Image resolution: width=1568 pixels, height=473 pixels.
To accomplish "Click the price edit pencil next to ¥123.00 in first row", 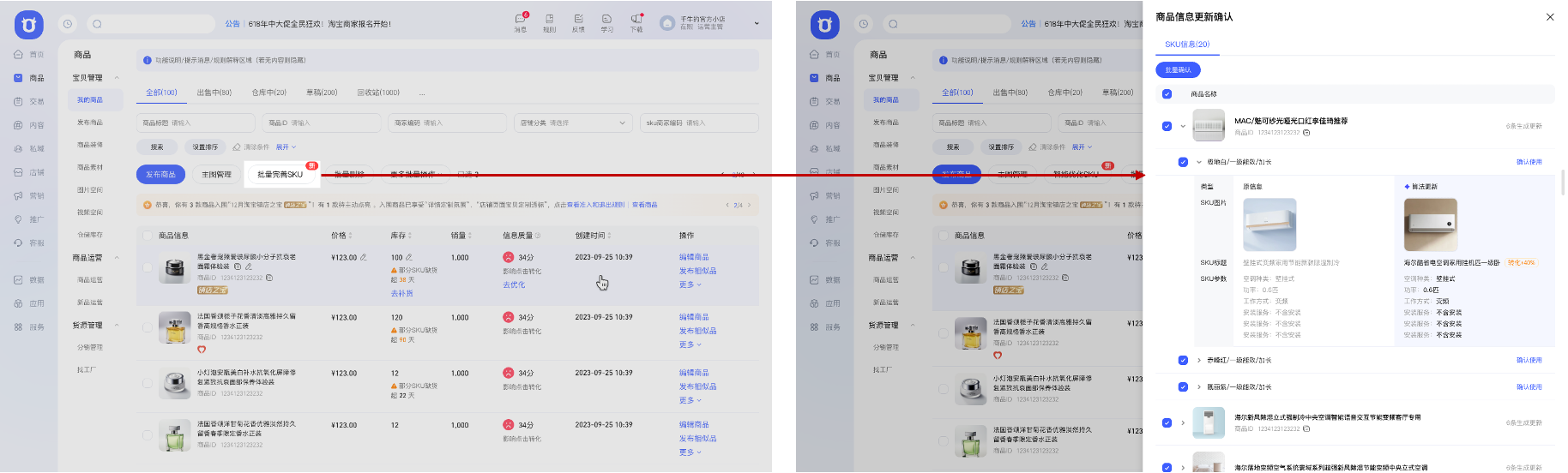I will tap(364, 257).
